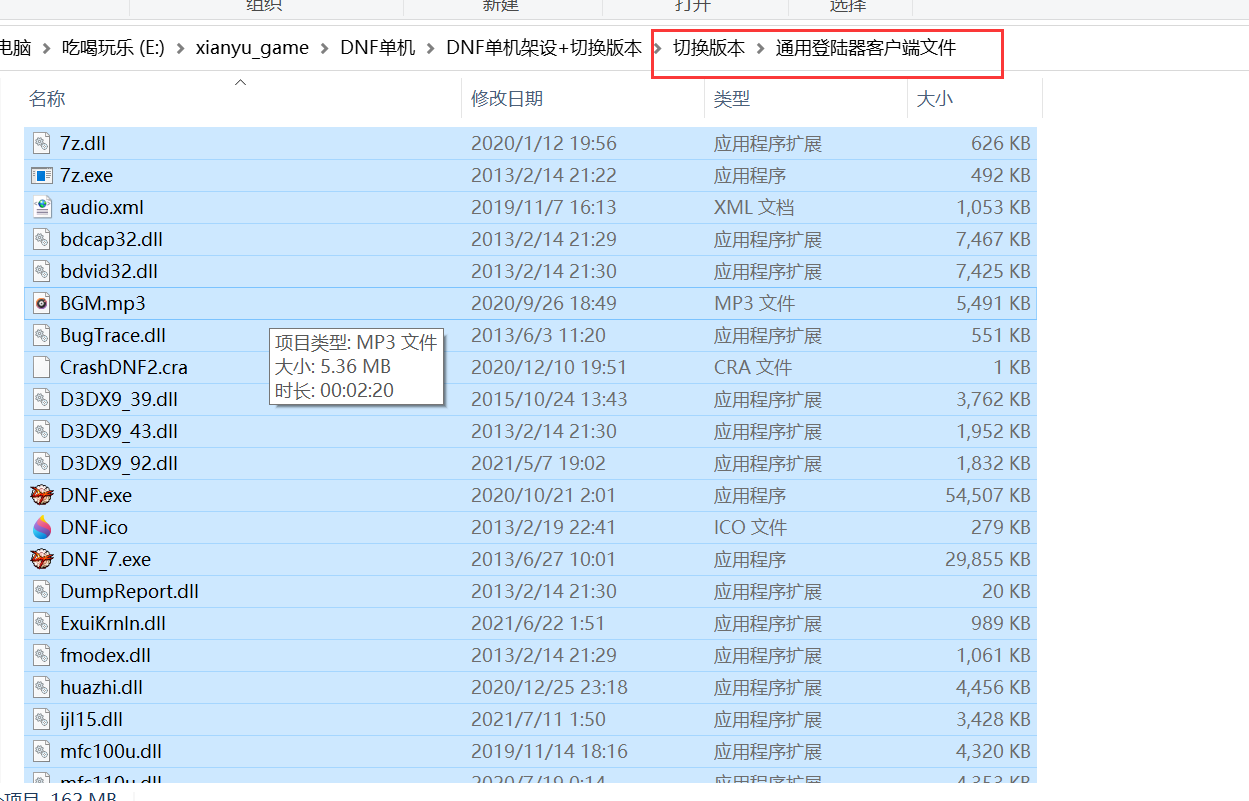1249x801 pixels.
Task: Click type CRA 文件 of CrashDNF2.cra
Action: 753,367
